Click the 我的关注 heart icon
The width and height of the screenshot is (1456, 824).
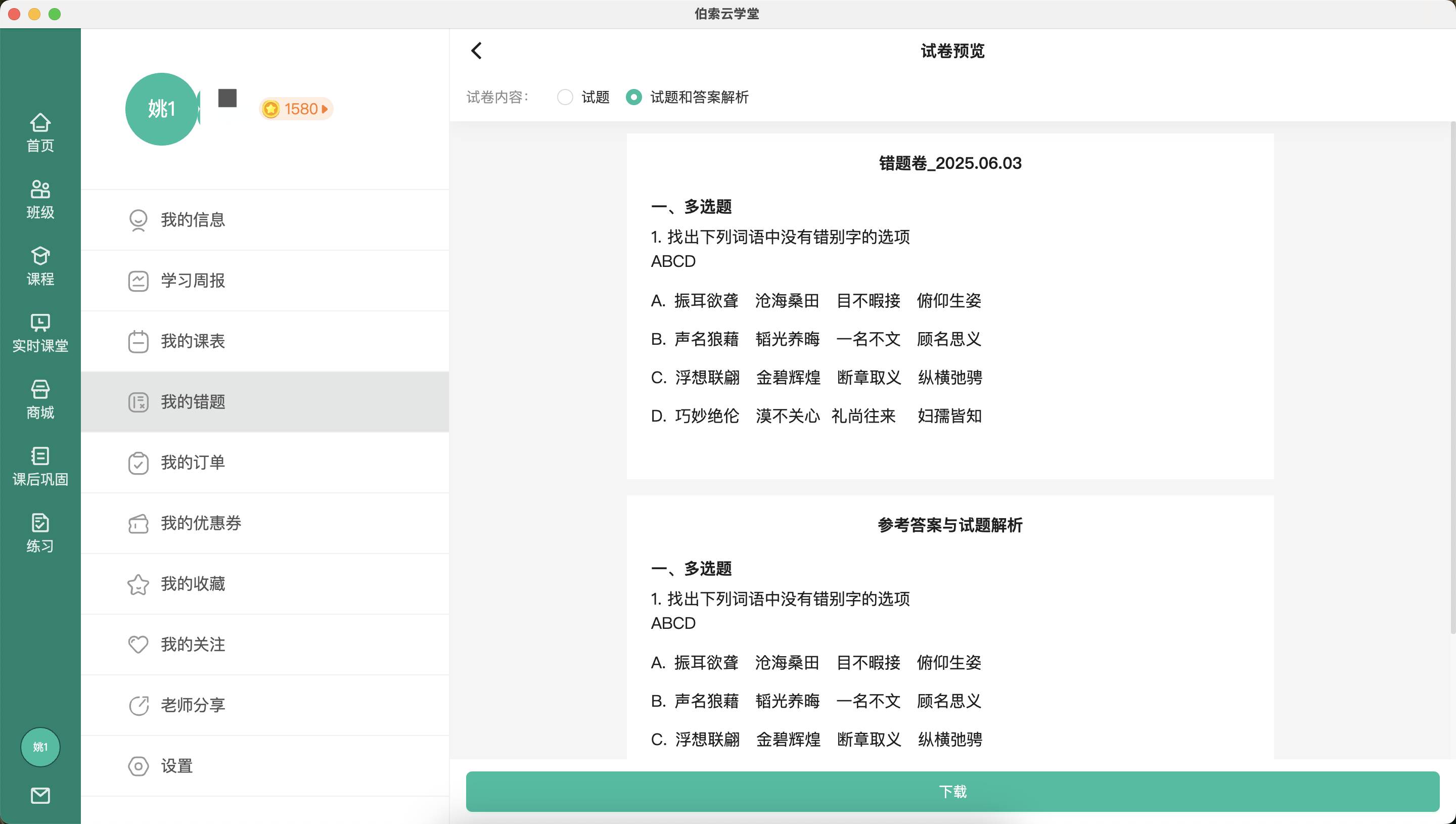[x=138, y=645]
